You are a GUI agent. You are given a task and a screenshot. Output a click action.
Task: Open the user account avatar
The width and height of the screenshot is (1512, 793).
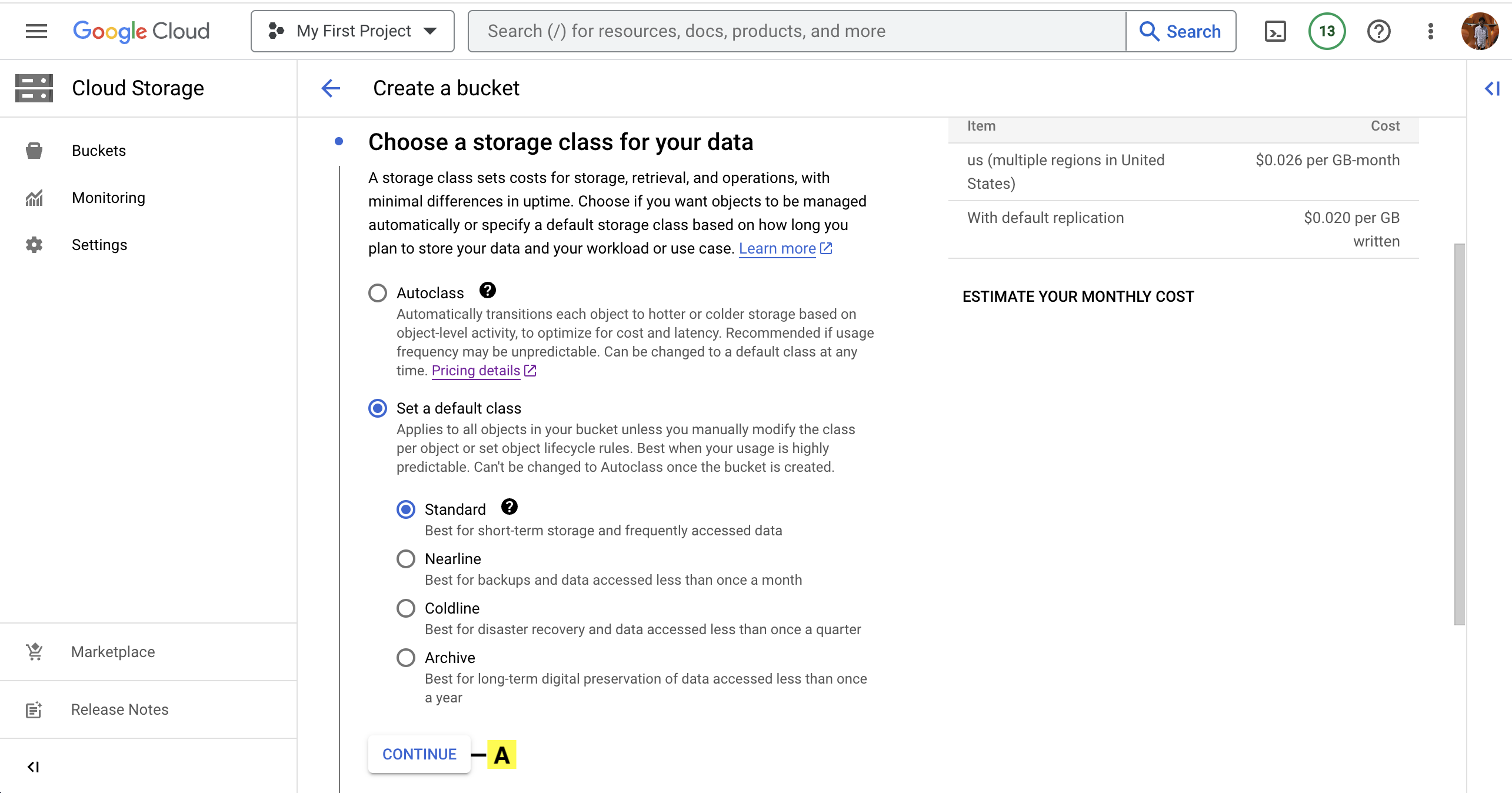1480,31
